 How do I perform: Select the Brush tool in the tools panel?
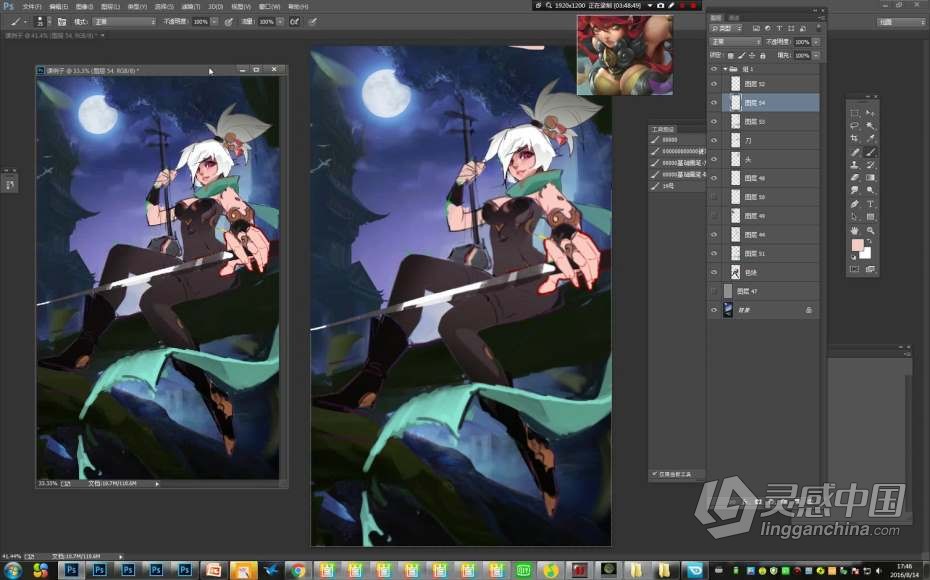coord(870,152)
